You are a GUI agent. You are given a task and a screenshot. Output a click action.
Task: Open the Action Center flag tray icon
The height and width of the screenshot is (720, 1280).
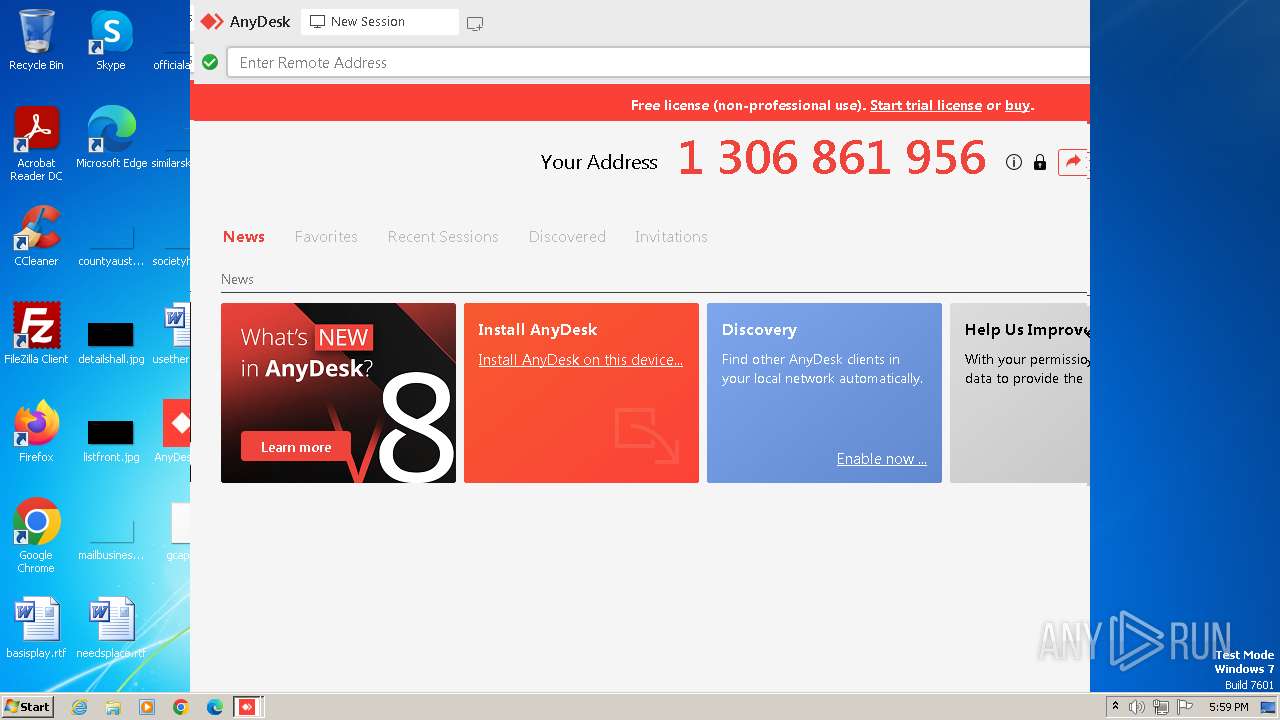(1185, 707)
